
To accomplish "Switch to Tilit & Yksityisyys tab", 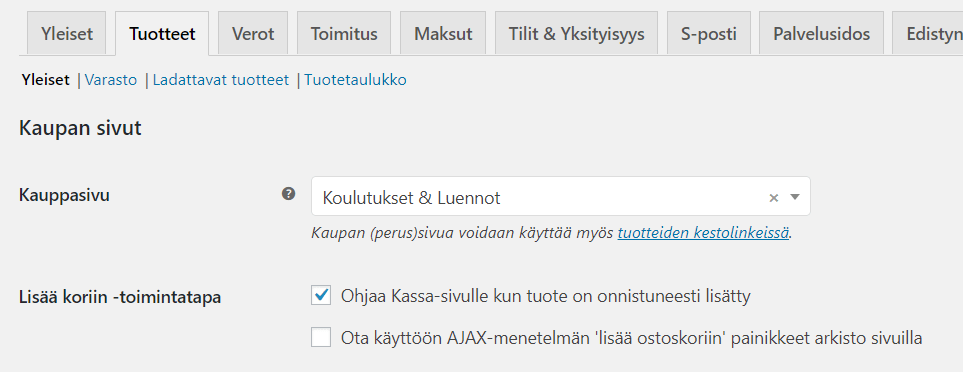I will (x=577, y=33).
